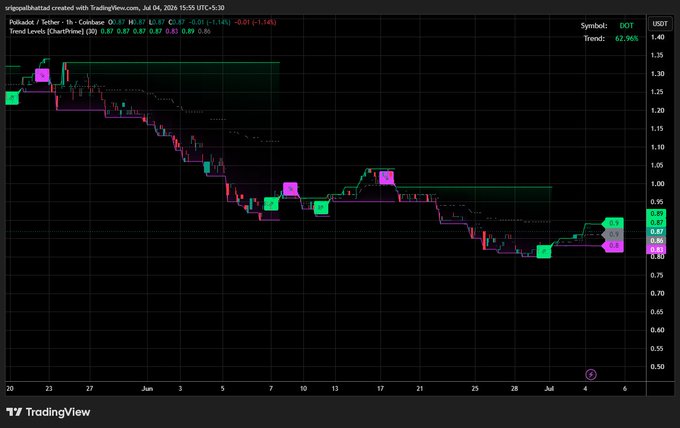This screenshot has height=428, width=680.
Task: Click the 'Jun' date axis label
Action: tap(147, 389)
